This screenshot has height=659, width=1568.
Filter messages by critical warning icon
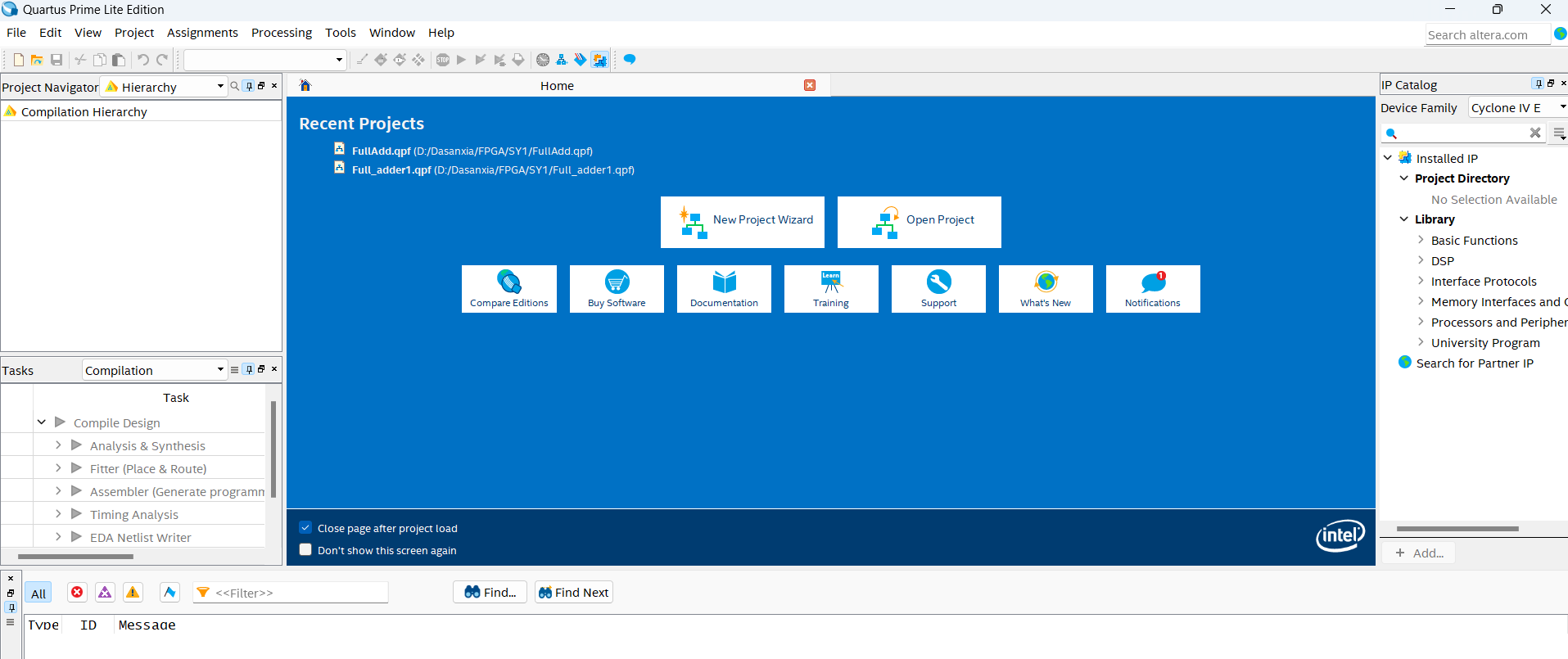tap(105, 592)
